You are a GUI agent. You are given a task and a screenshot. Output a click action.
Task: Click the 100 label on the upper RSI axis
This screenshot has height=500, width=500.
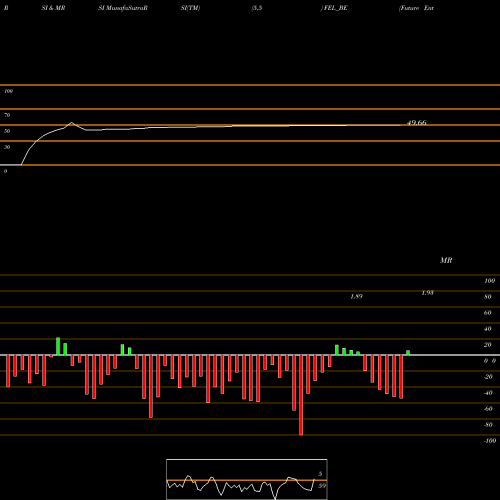(8, 91)
